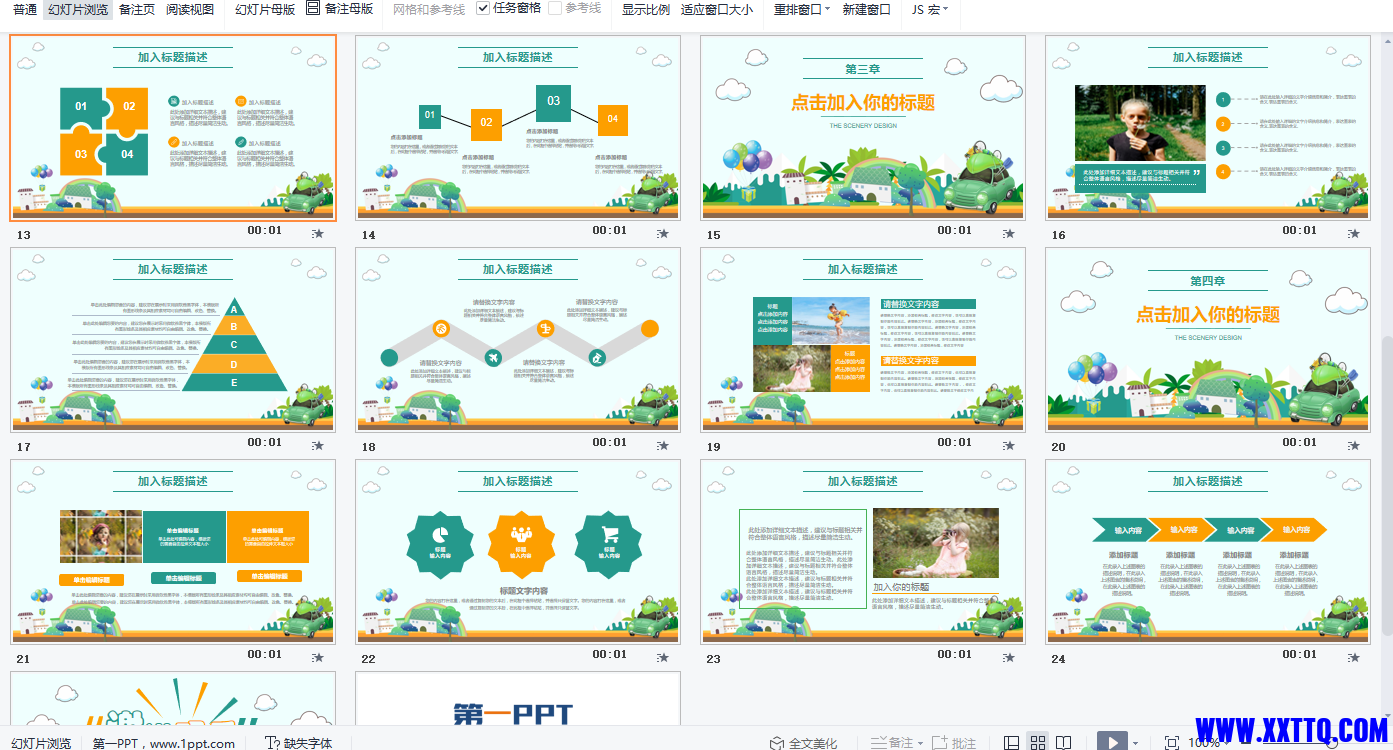This screenshot has width=1393, height=750.
Task: Switch to 备注页 view
Action: point(137,9)
